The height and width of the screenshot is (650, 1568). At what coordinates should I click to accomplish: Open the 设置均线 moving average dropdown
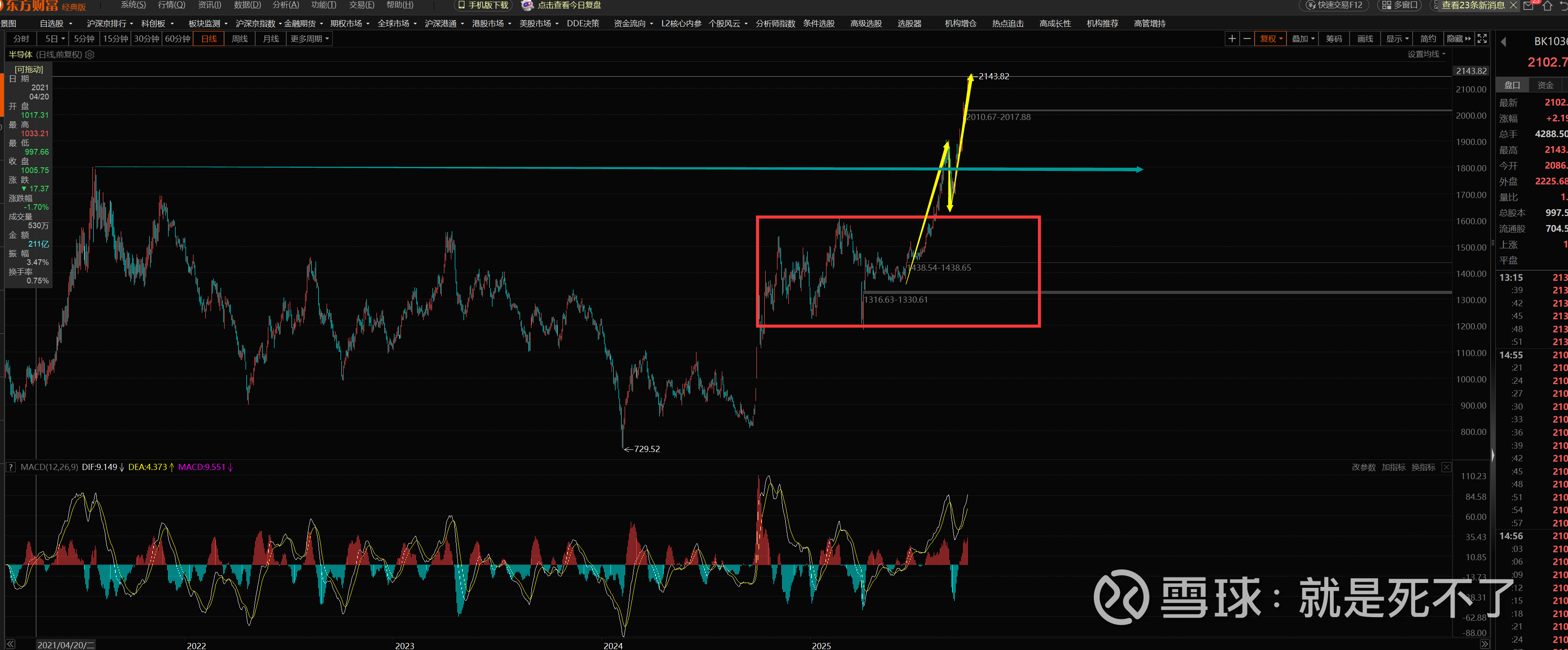[x=1426, y=54]
